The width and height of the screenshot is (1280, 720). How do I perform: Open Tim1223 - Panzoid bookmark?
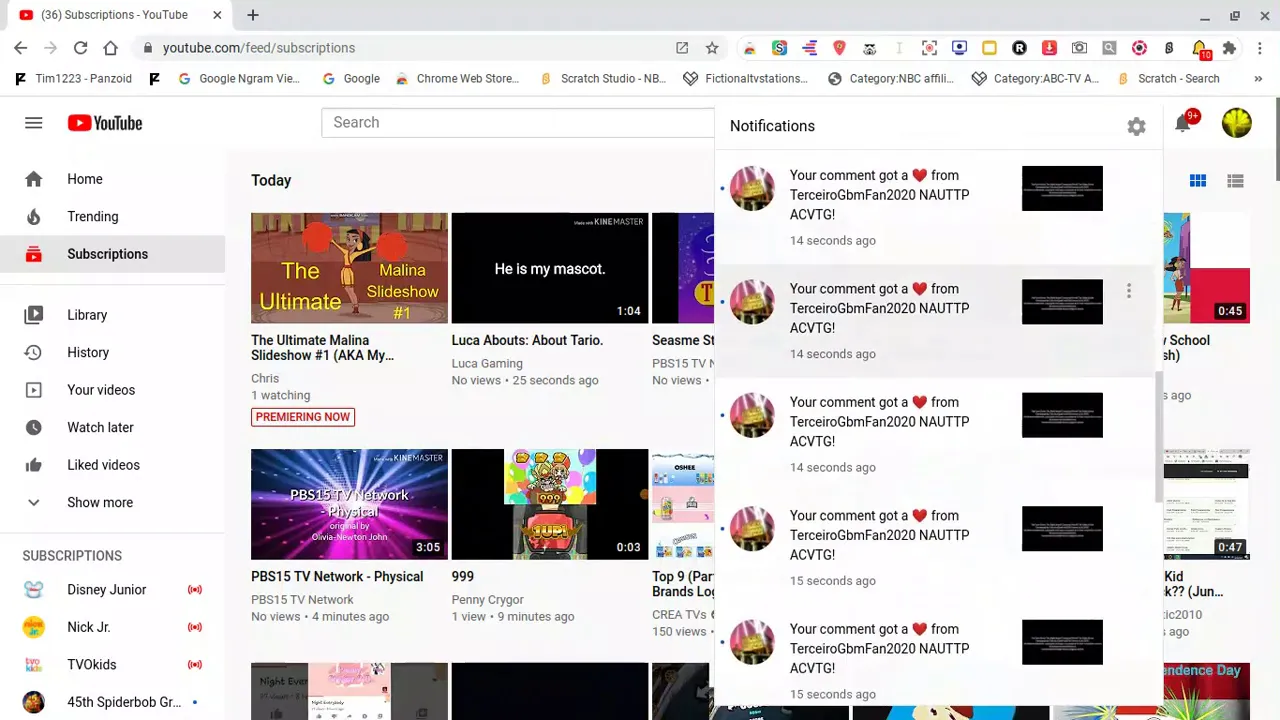pyautogui.click(x=73, y=78)
